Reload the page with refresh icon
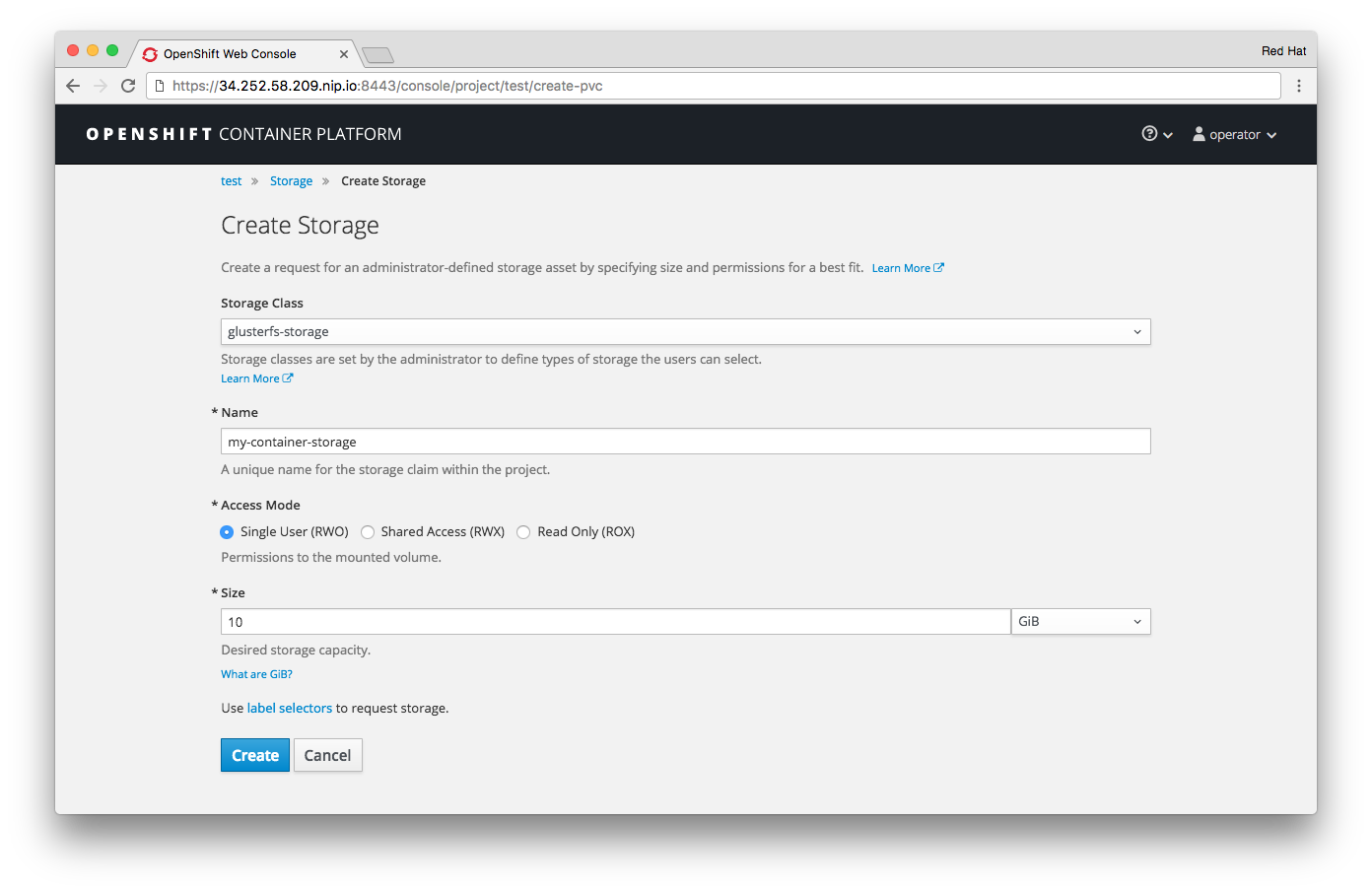Screen dimensions: 1372x893 click(128, 86)
